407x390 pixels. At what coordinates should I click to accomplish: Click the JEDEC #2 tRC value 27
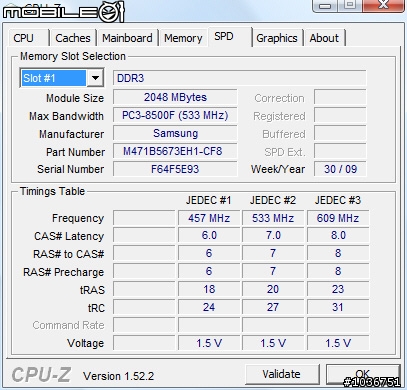(273, 307)
